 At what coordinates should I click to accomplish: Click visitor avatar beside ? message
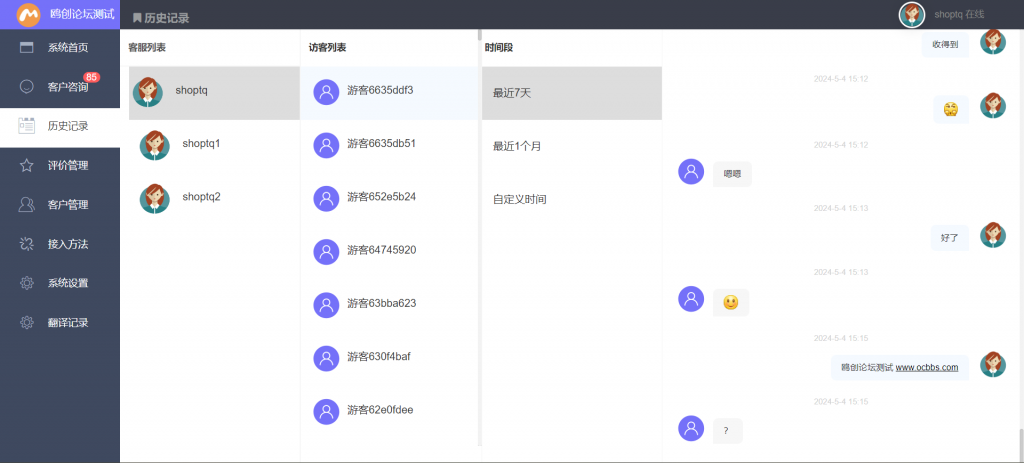click(691, 428)
